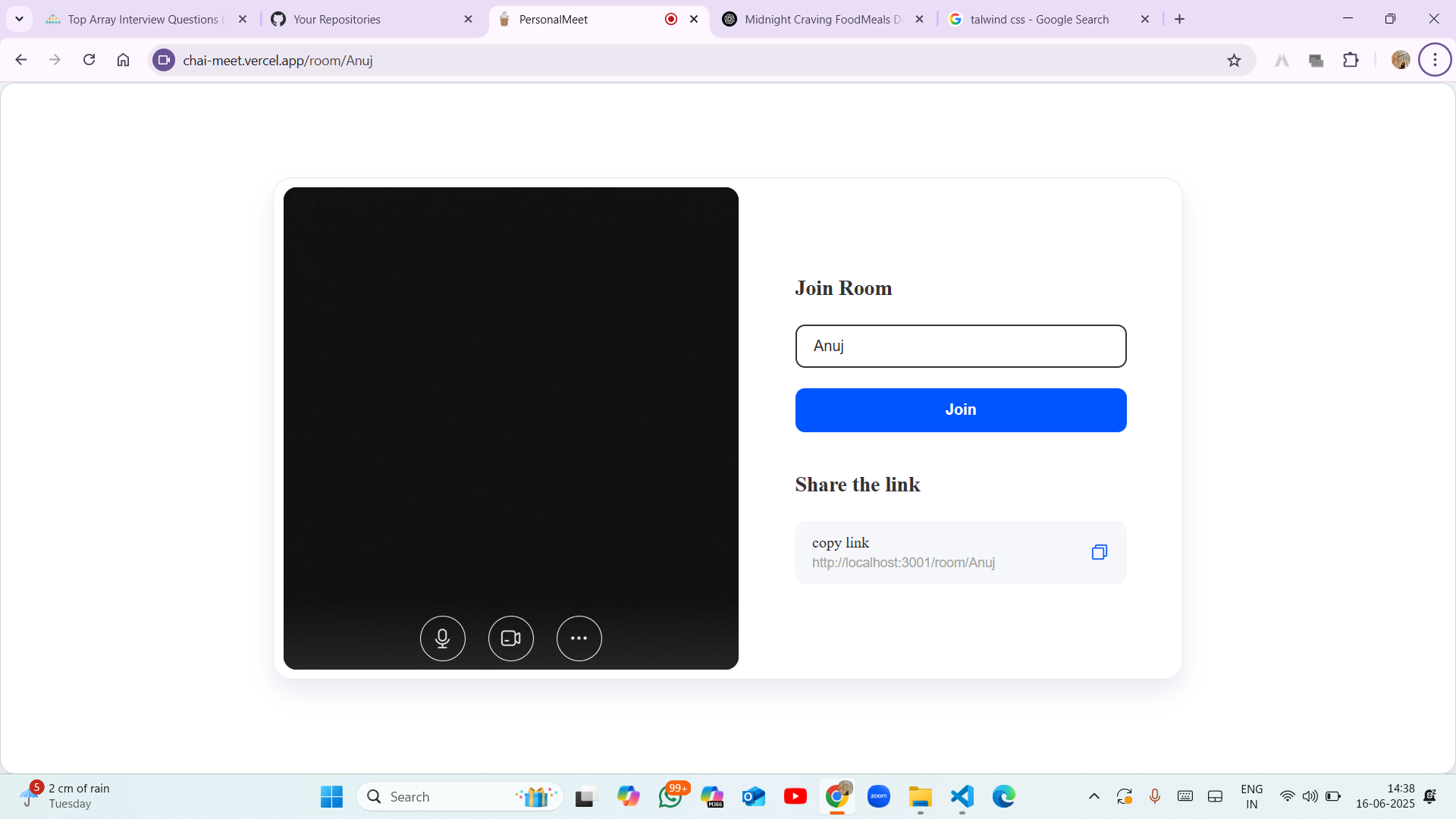Close the Top Array Interview Questions tab
This screenshot has height=819, width=1456.
(x=243, y=20)
